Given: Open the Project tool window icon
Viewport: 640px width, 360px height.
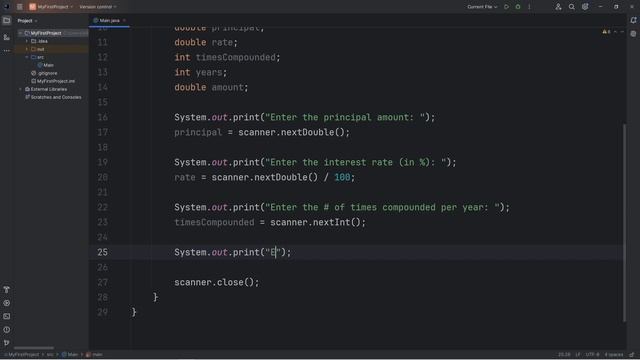Looking at the screenshot, I should point(7,20).
